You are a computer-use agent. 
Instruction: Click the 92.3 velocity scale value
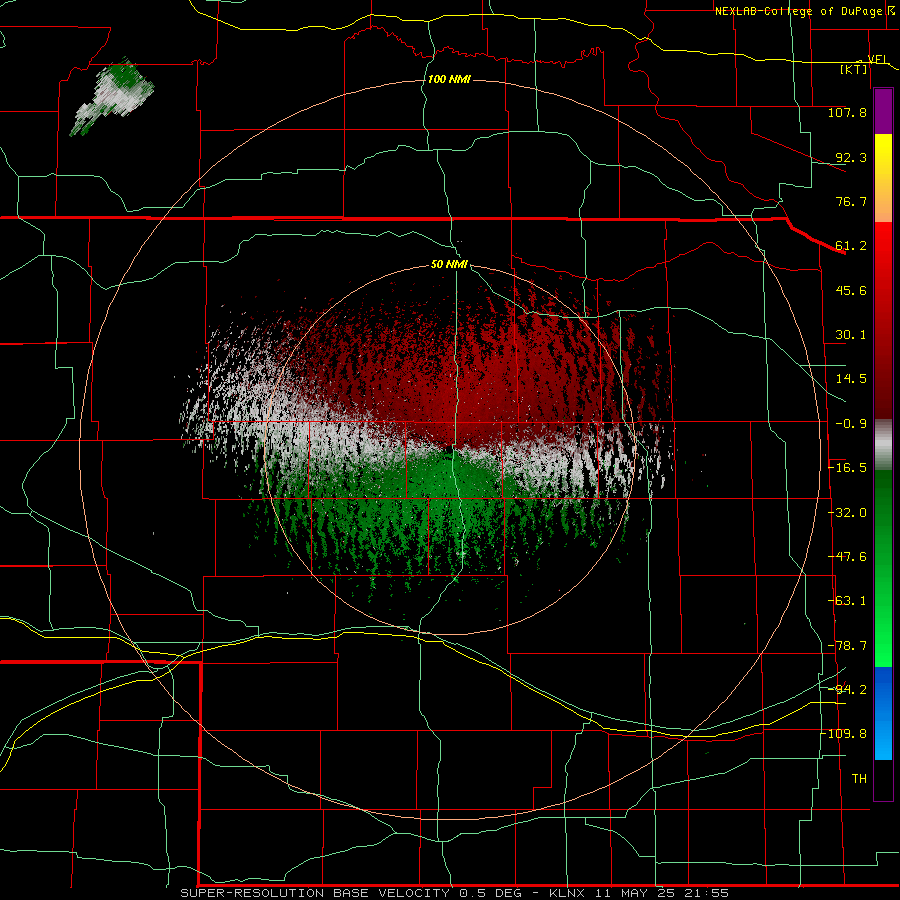pyautogui.click(x=851, y=157)
